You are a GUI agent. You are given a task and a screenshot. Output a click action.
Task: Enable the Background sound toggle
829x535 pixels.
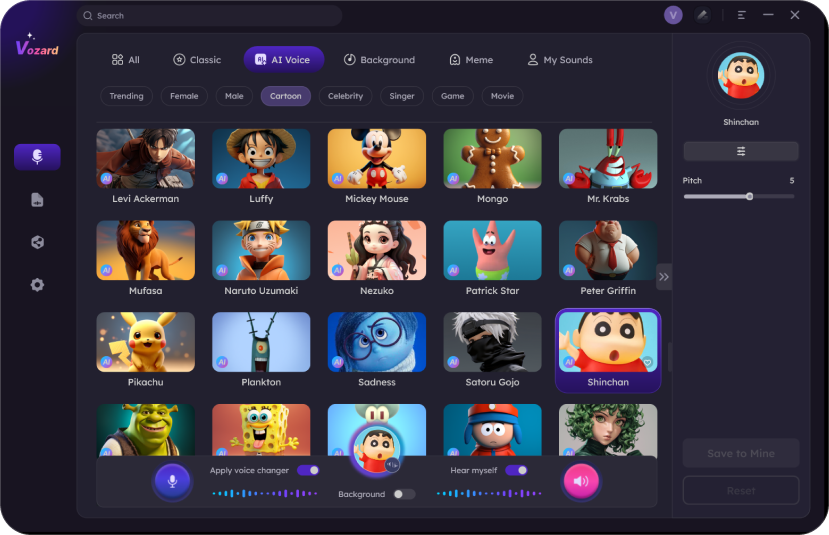403,494
